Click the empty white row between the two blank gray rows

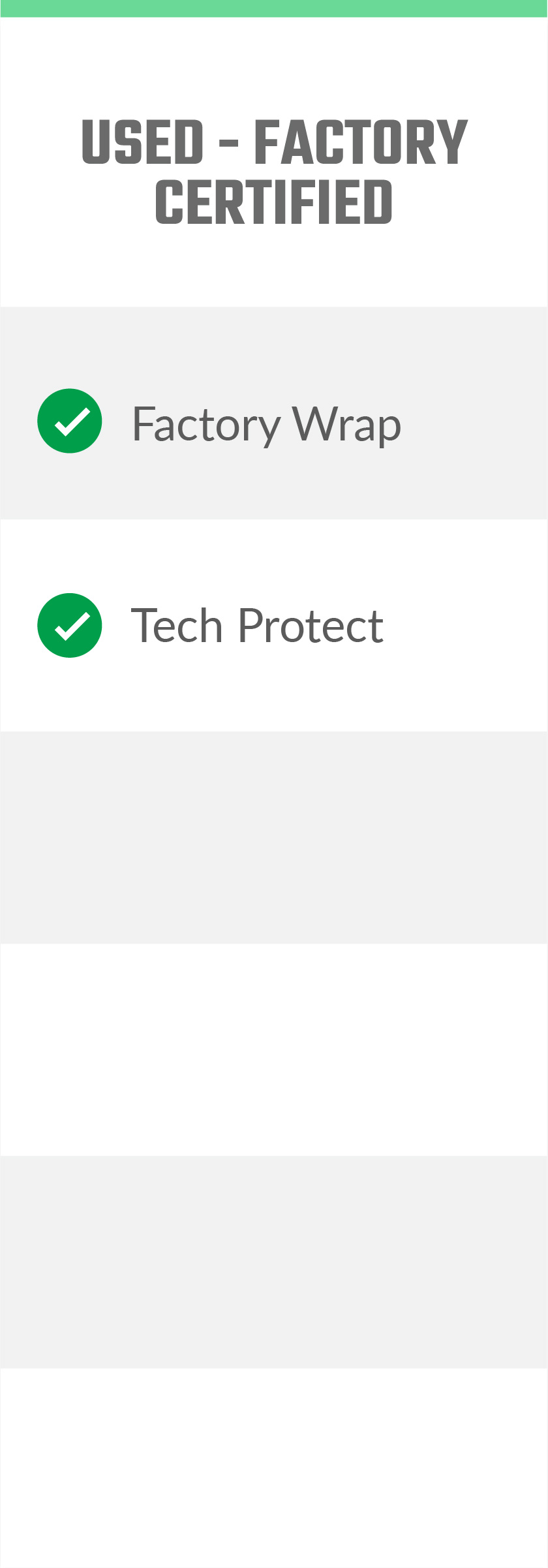pos(274,1049)
